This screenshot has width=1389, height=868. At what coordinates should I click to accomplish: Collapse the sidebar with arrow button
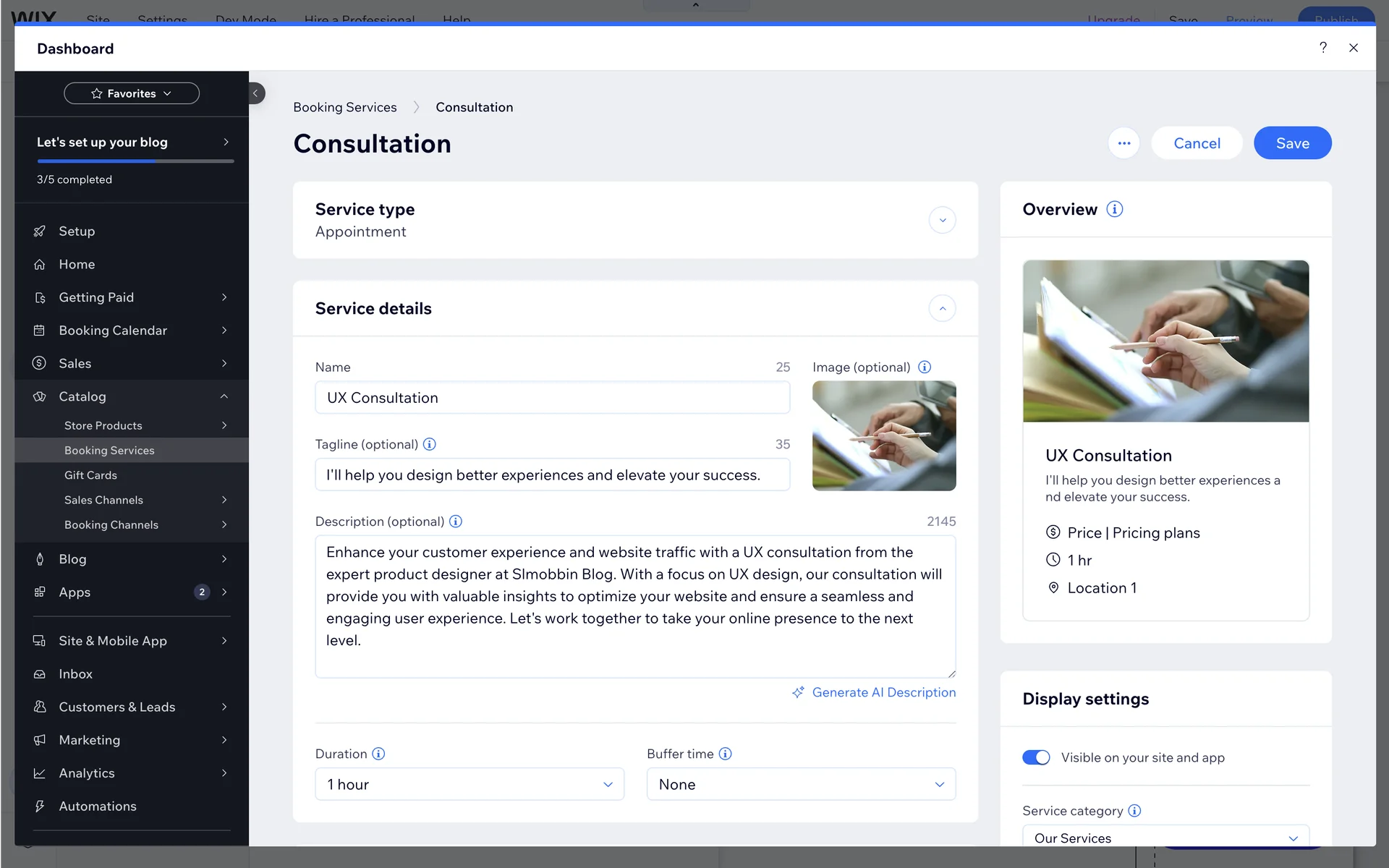(255, 93)
